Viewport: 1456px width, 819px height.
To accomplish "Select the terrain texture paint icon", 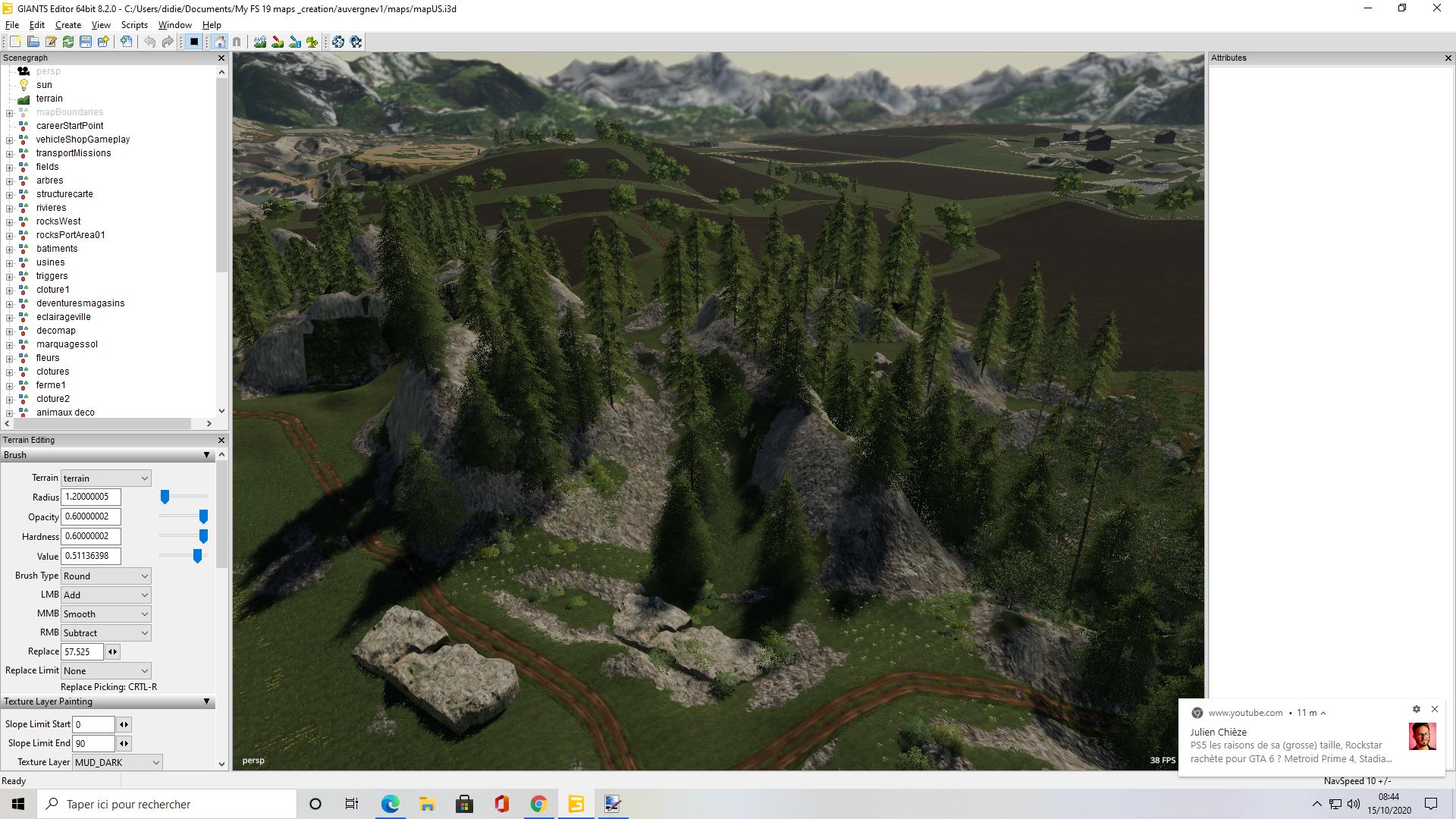I will click(278, 42).
